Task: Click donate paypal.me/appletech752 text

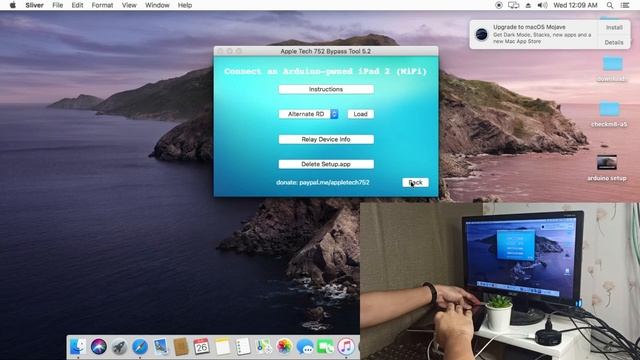Action: pyautogui.click(x=322, y=182)
